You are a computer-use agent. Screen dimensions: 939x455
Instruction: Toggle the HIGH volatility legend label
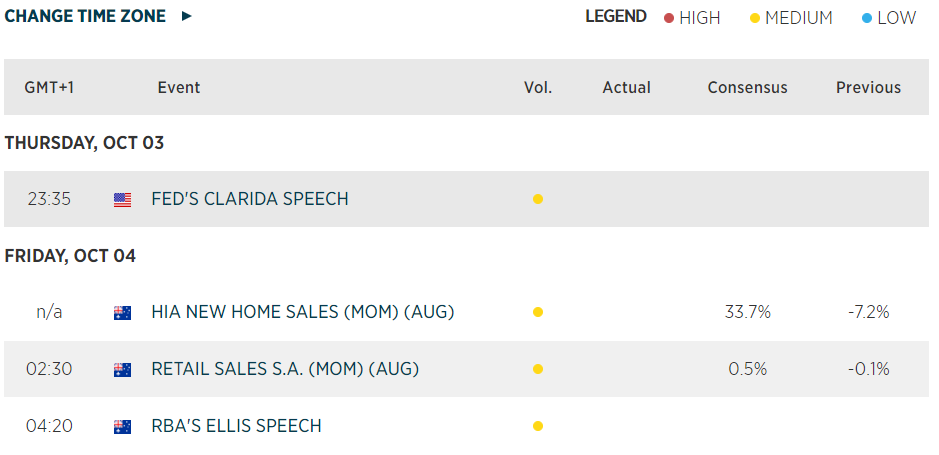[700, 18]
